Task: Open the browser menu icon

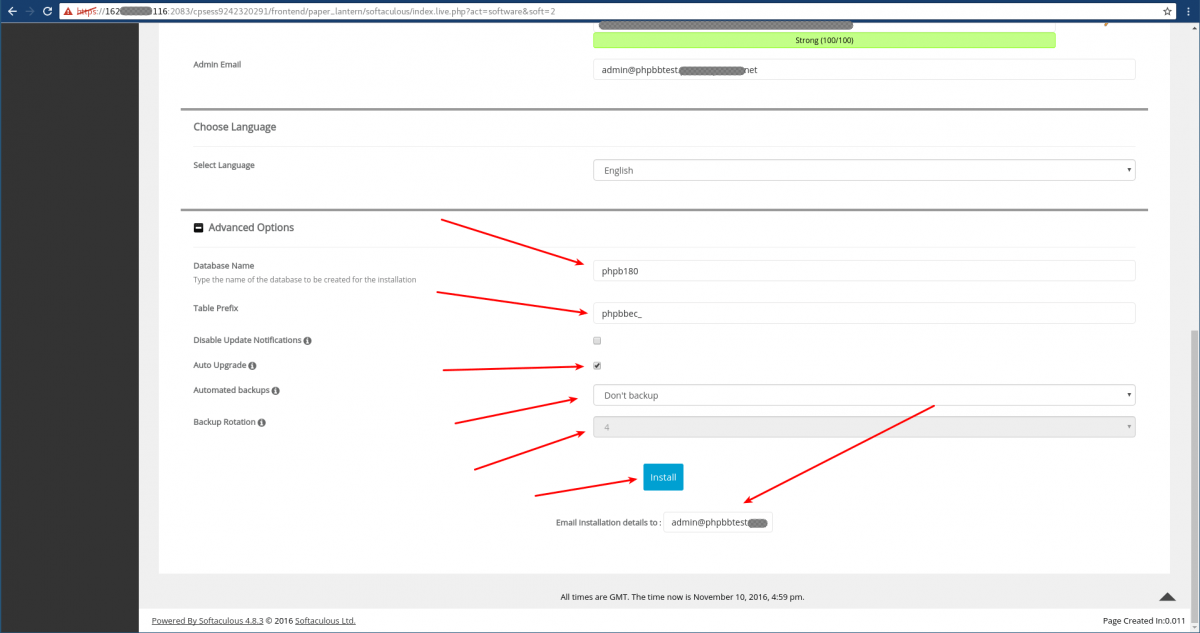Action: coord(1189,11)
